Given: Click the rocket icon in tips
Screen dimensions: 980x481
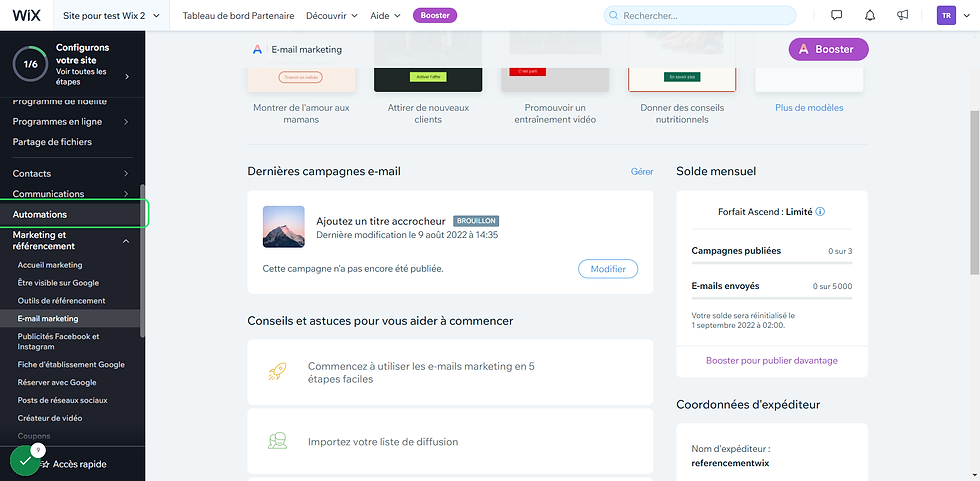Looking at the screenshot, I should (277, 372).
